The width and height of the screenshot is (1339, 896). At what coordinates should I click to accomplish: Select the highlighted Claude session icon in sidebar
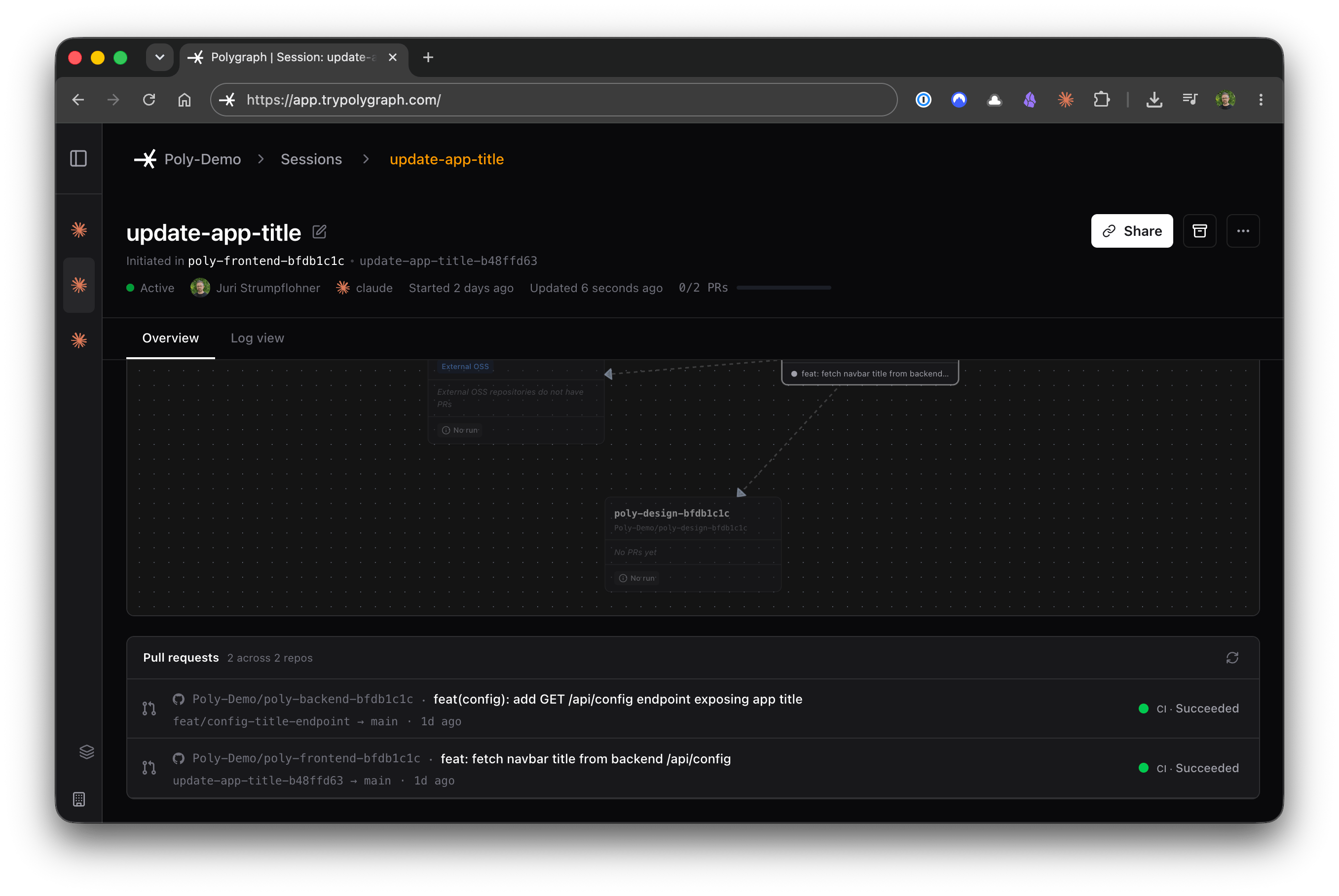pos(79,285)
